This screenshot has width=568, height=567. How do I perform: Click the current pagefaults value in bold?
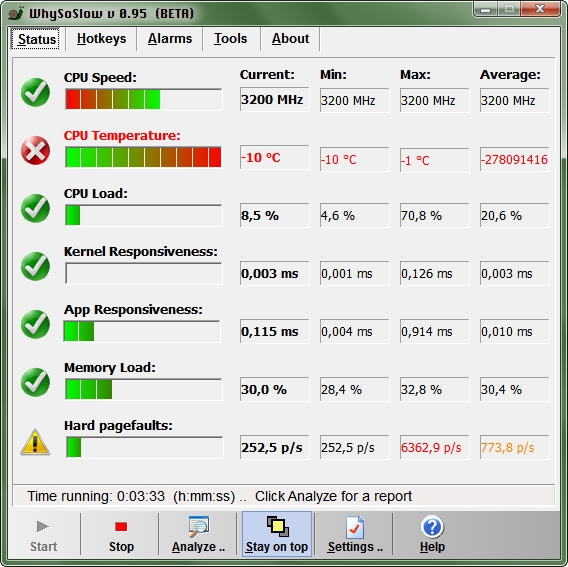(274, 447)
